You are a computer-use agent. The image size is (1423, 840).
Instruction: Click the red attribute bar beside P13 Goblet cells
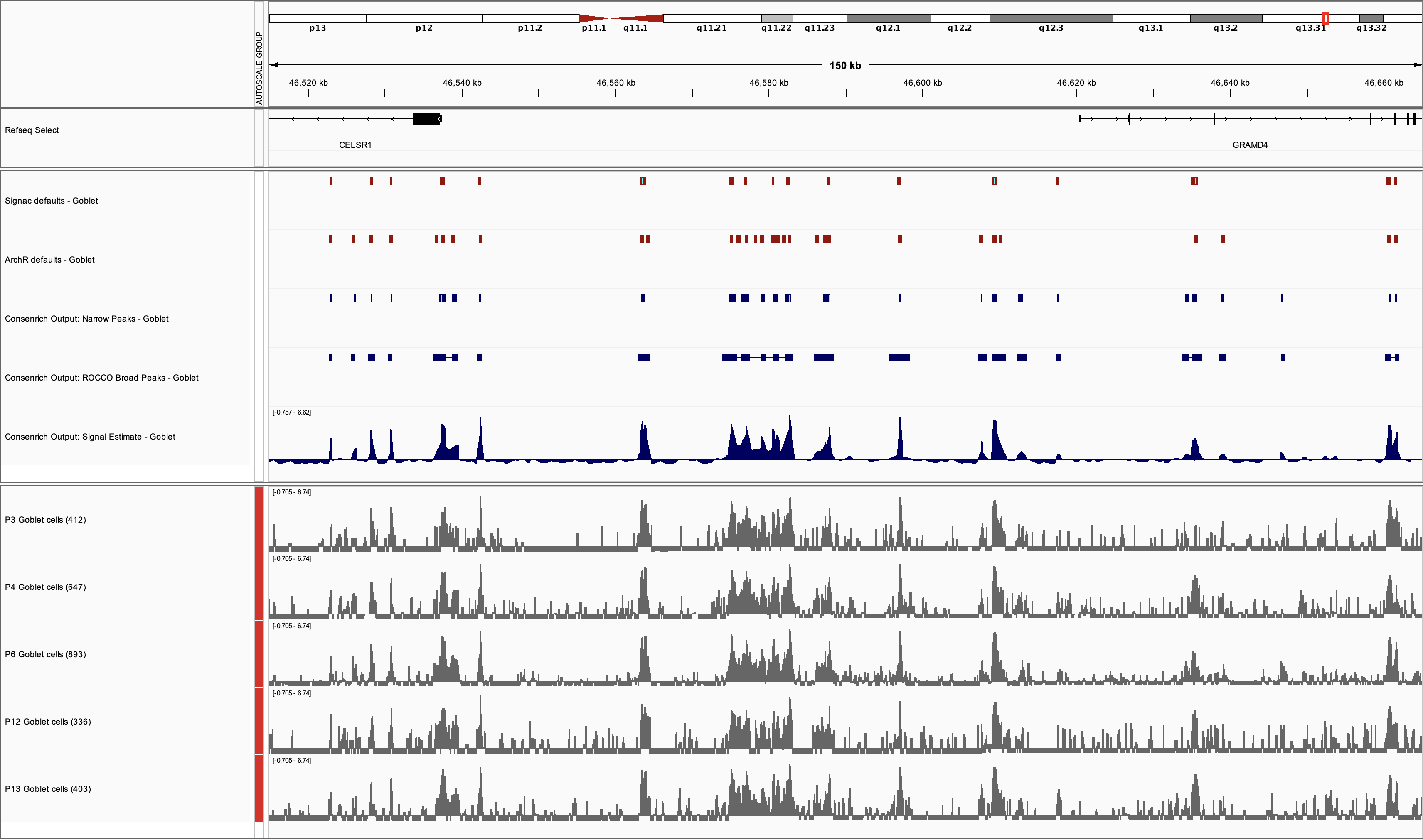[259, 788]
